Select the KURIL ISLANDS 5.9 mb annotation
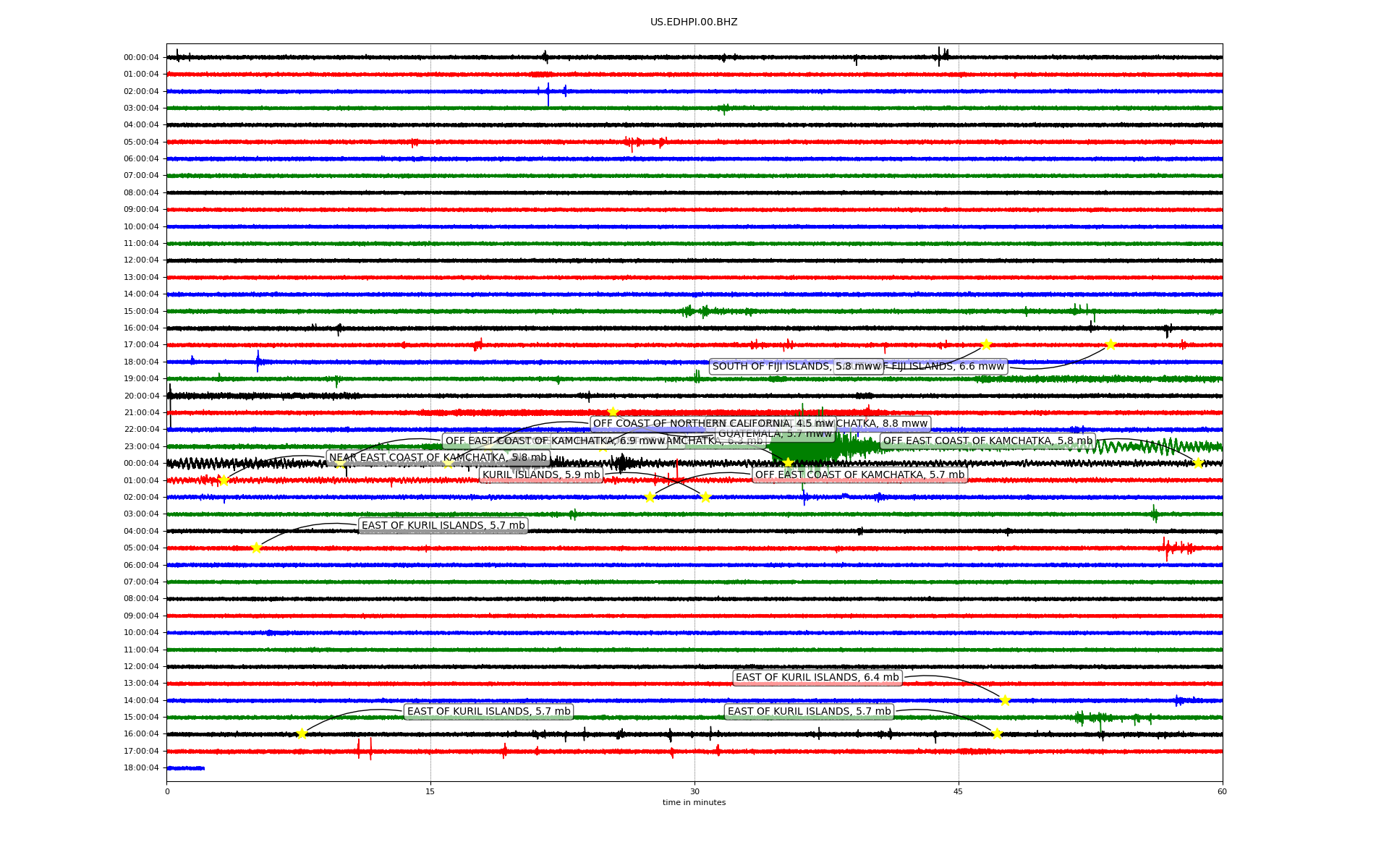Screen dimensions: 1389x868 pos(541,475)
